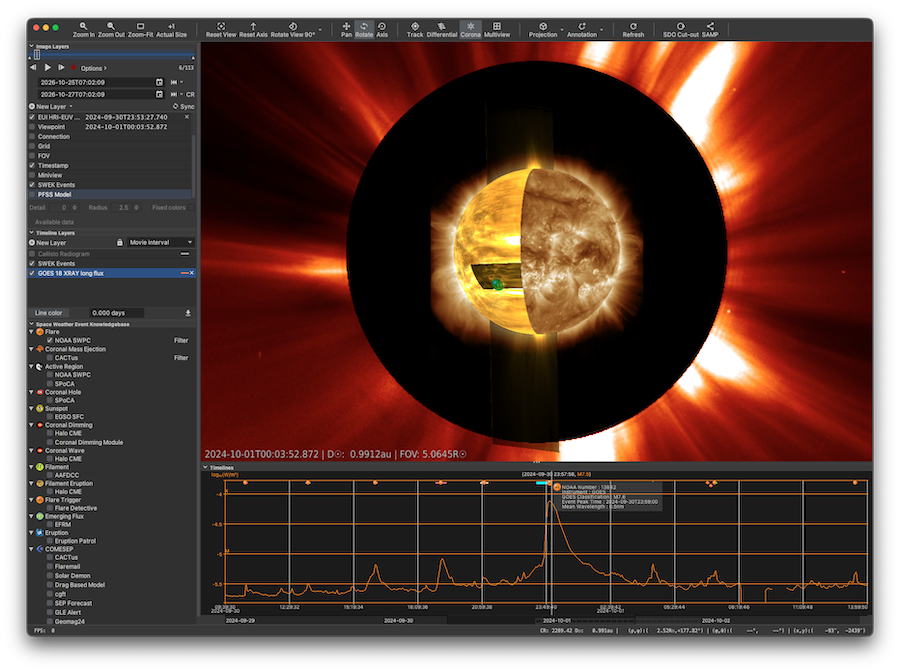Collapse the Timeline Layers section
900x672 pixels.
tap(32, 232)
